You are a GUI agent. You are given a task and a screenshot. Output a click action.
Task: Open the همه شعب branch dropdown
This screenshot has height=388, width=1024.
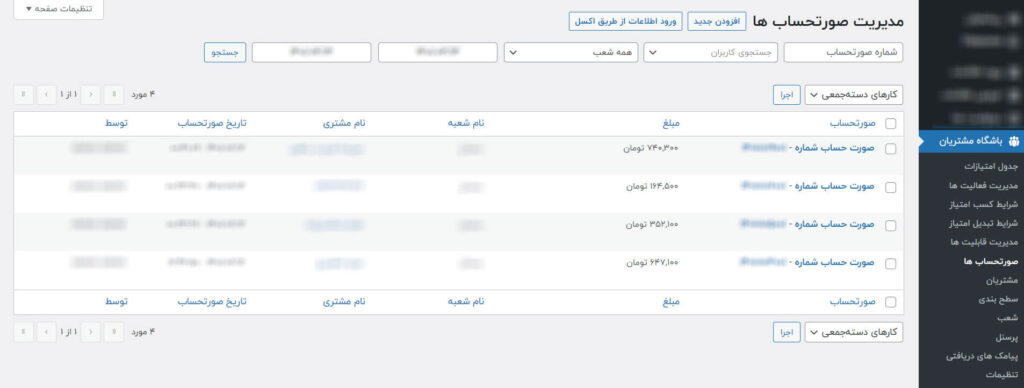pyautogui.click(x=571, y=52)
